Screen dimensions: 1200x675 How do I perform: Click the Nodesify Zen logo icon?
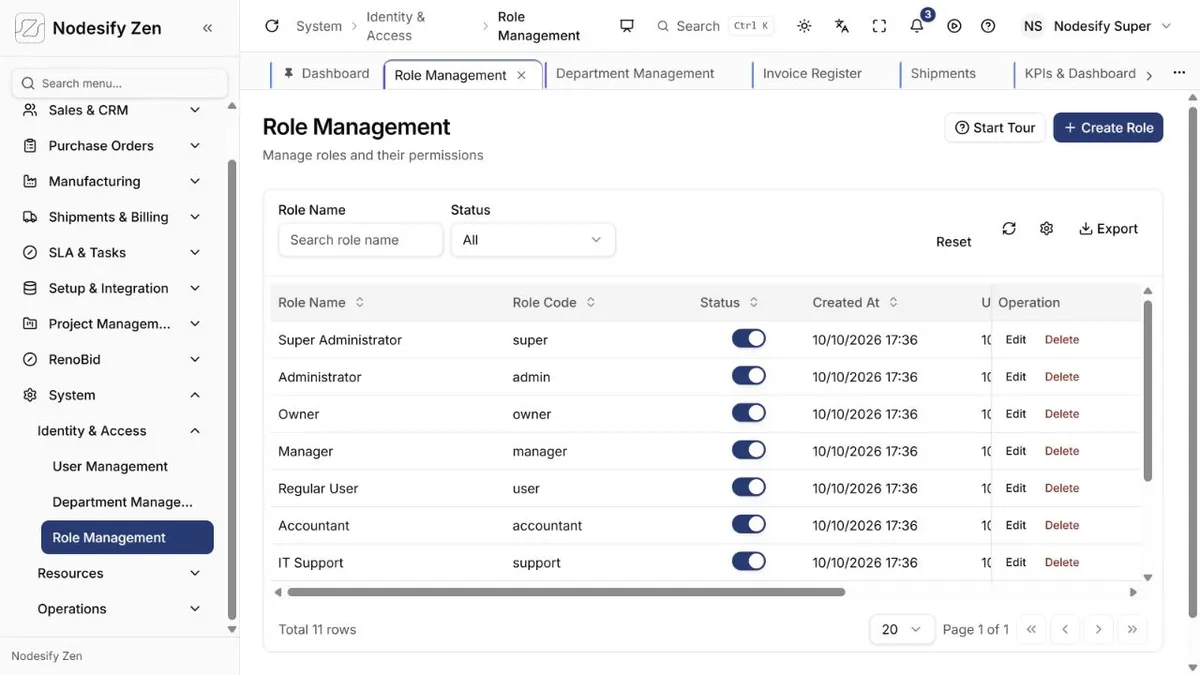(30, 27)
